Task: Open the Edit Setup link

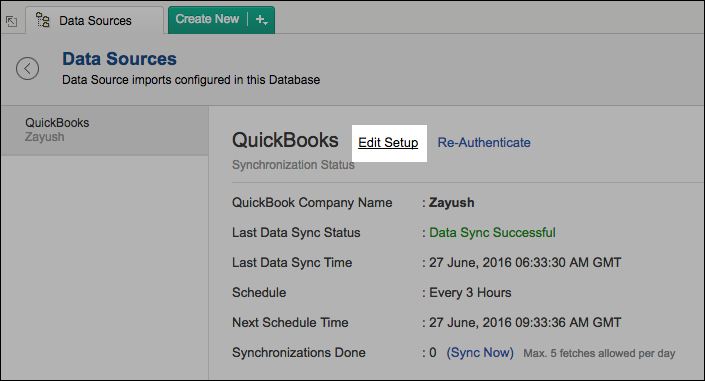Action: (x=388, y=143)
